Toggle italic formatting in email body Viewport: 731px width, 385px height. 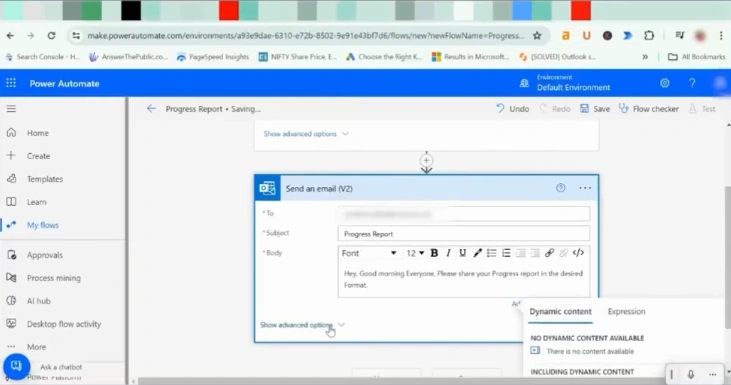click(x=448, y=253)
